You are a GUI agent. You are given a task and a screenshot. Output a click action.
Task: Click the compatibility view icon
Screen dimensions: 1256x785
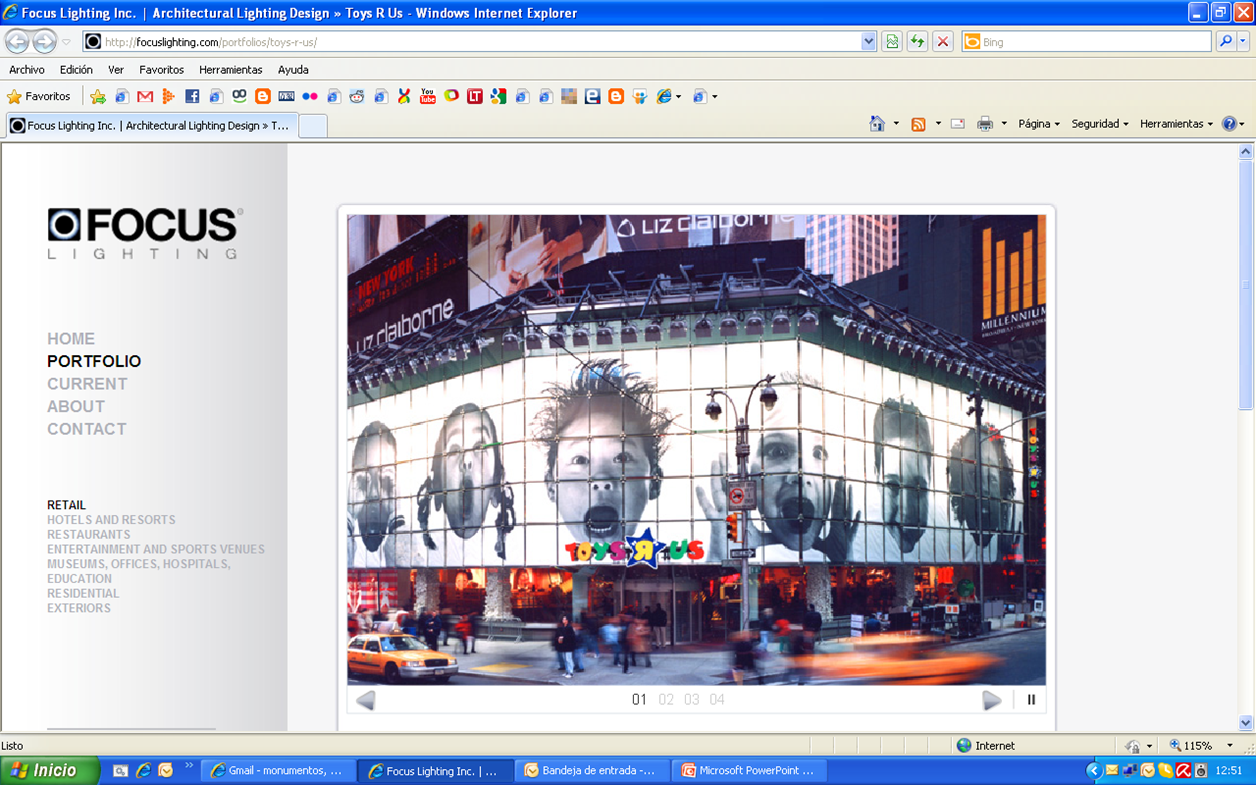[892, 42]
